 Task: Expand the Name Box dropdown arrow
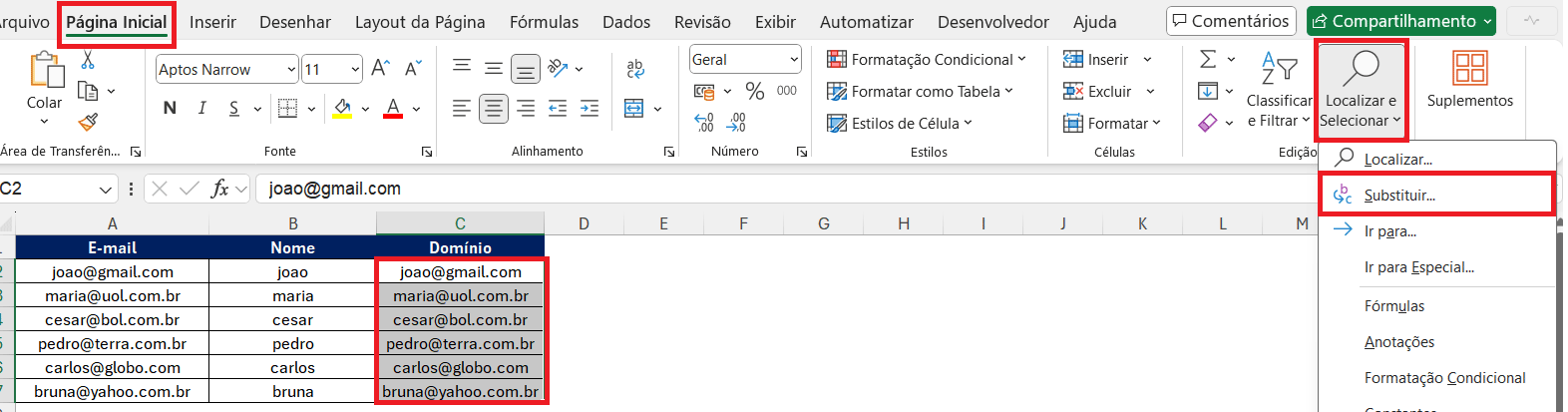pos(106,190)
